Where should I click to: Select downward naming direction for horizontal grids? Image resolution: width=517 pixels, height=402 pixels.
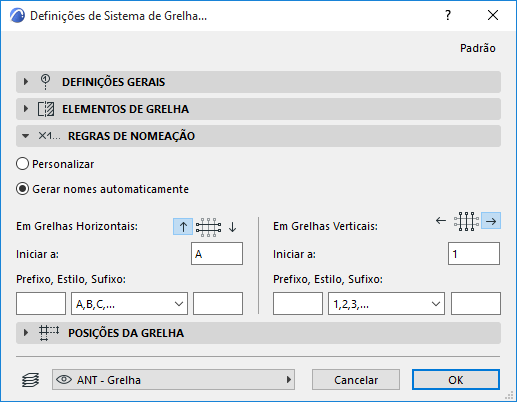coord(233,227)
